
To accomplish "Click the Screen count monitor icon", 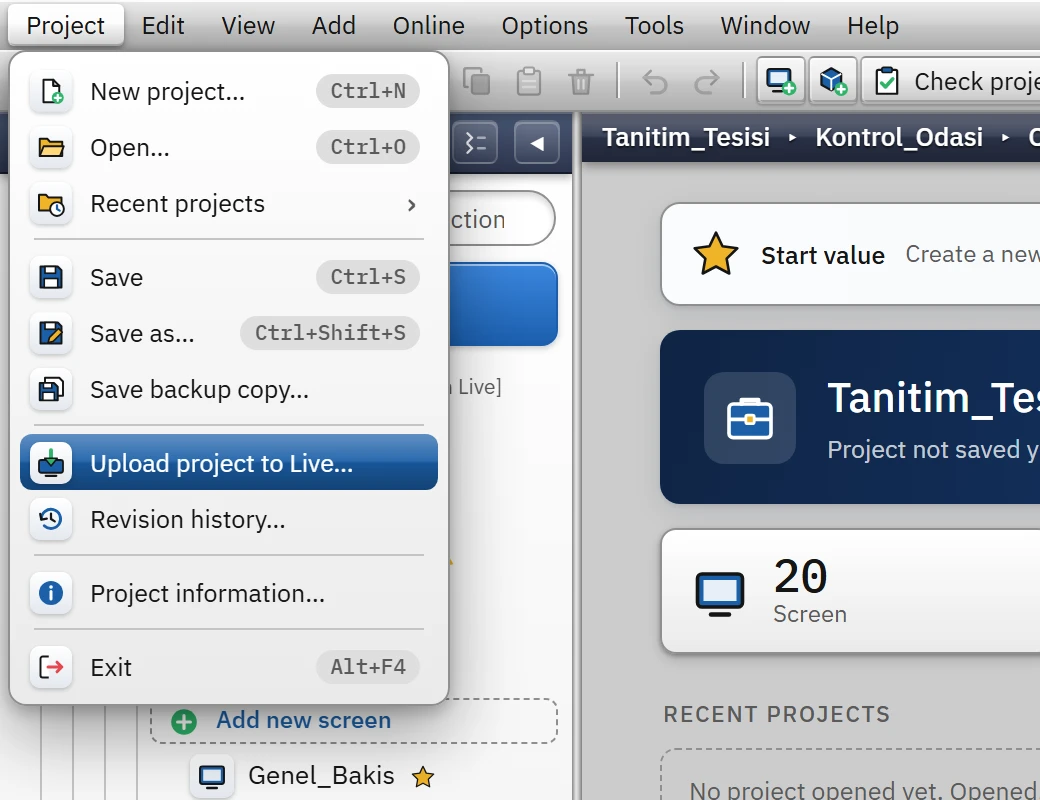I will pos(720,593).
